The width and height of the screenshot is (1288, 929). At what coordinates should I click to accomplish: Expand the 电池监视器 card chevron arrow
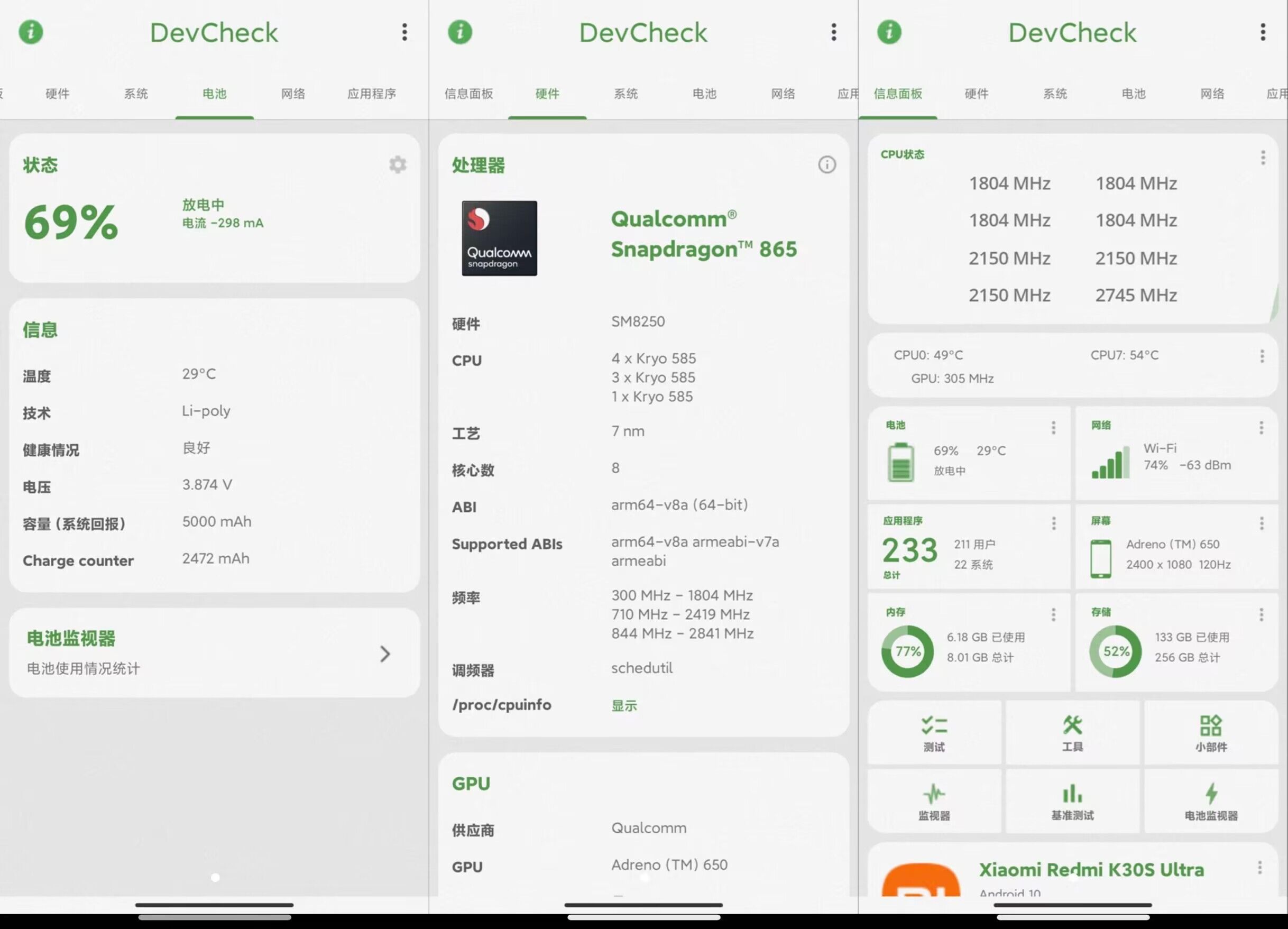pyautogui.click(x=385, y=654)
